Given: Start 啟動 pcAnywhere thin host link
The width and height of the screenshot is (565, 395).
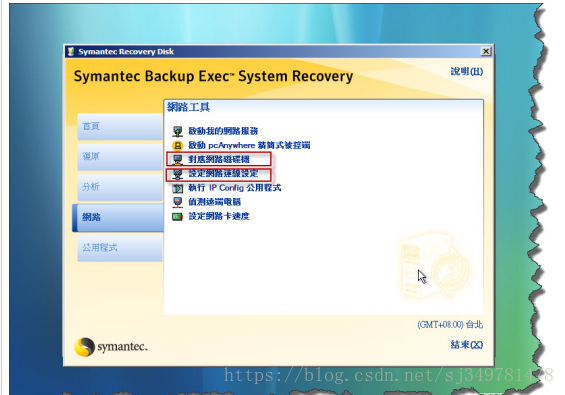Looking at the screenshot, I should coord(249,145).
